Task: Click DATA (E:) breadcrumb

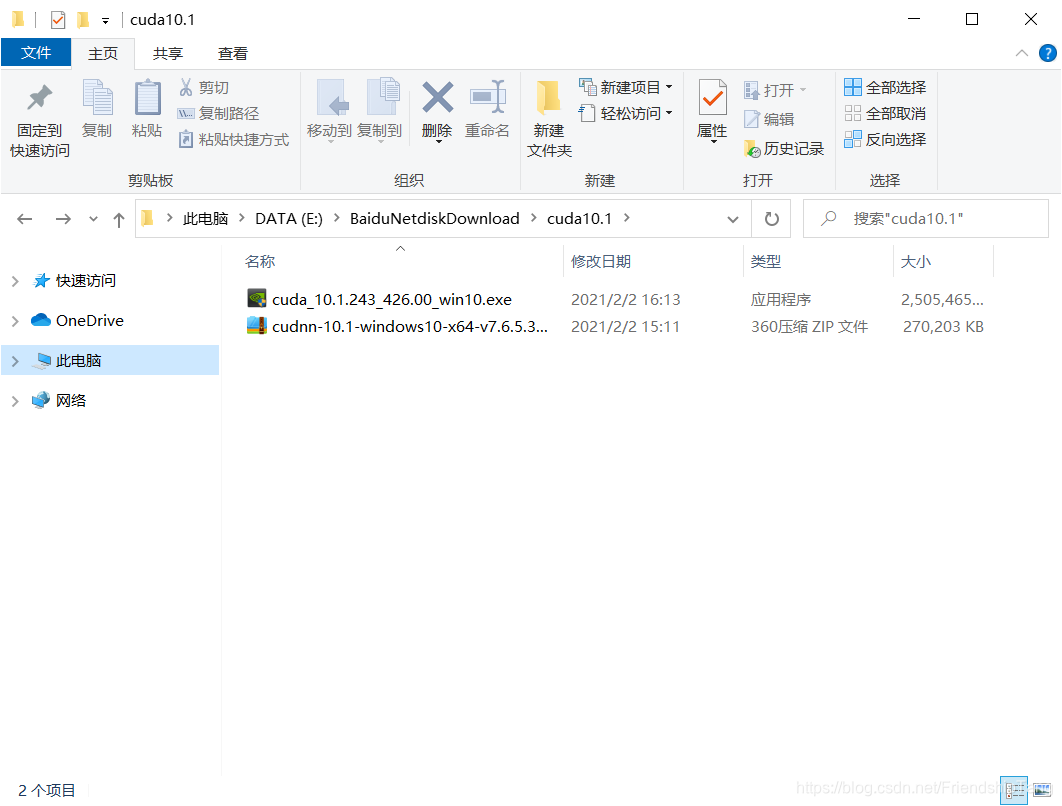Action: [289, 219]
